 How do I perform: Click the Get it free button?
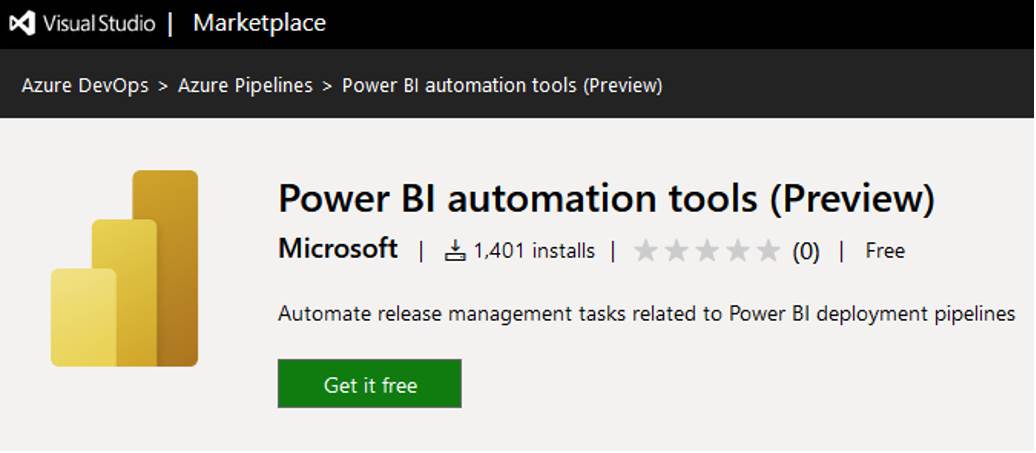369,384
